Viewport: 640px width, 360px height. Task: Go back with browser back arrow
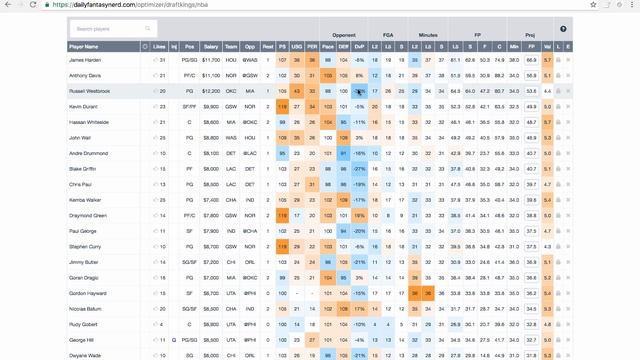8,4
